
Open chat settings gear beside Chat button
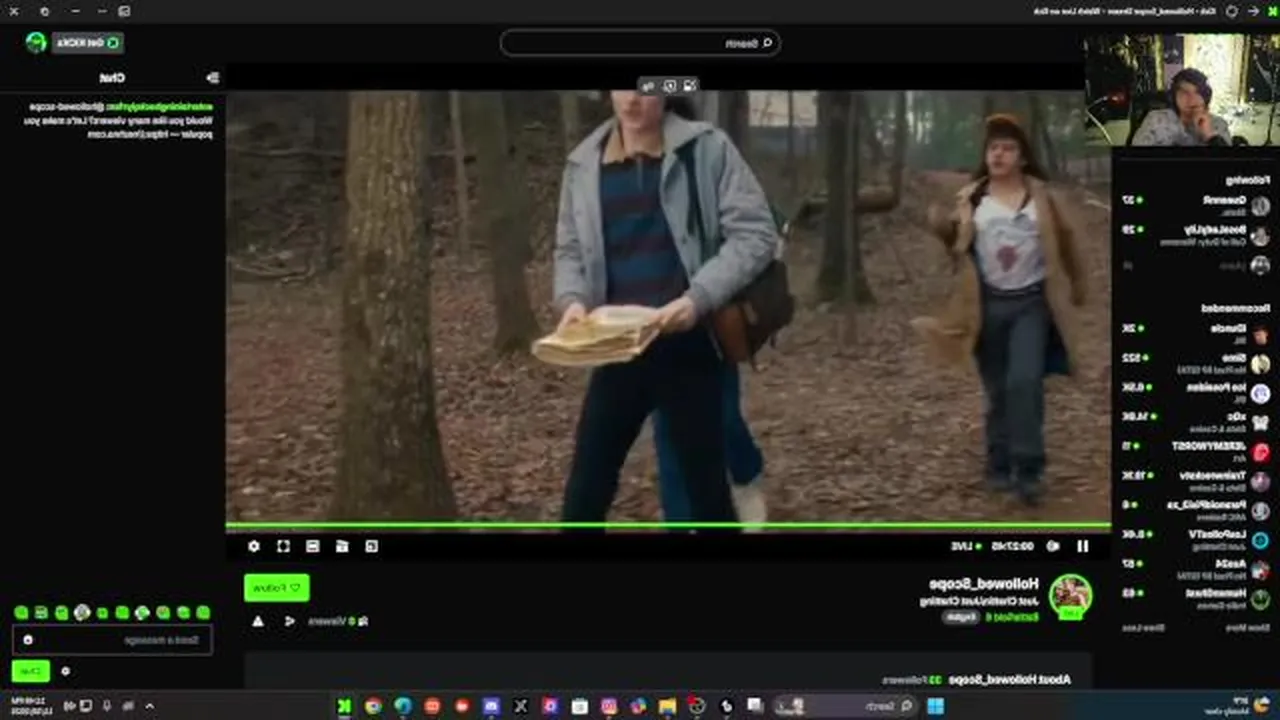tap(65, 671)
